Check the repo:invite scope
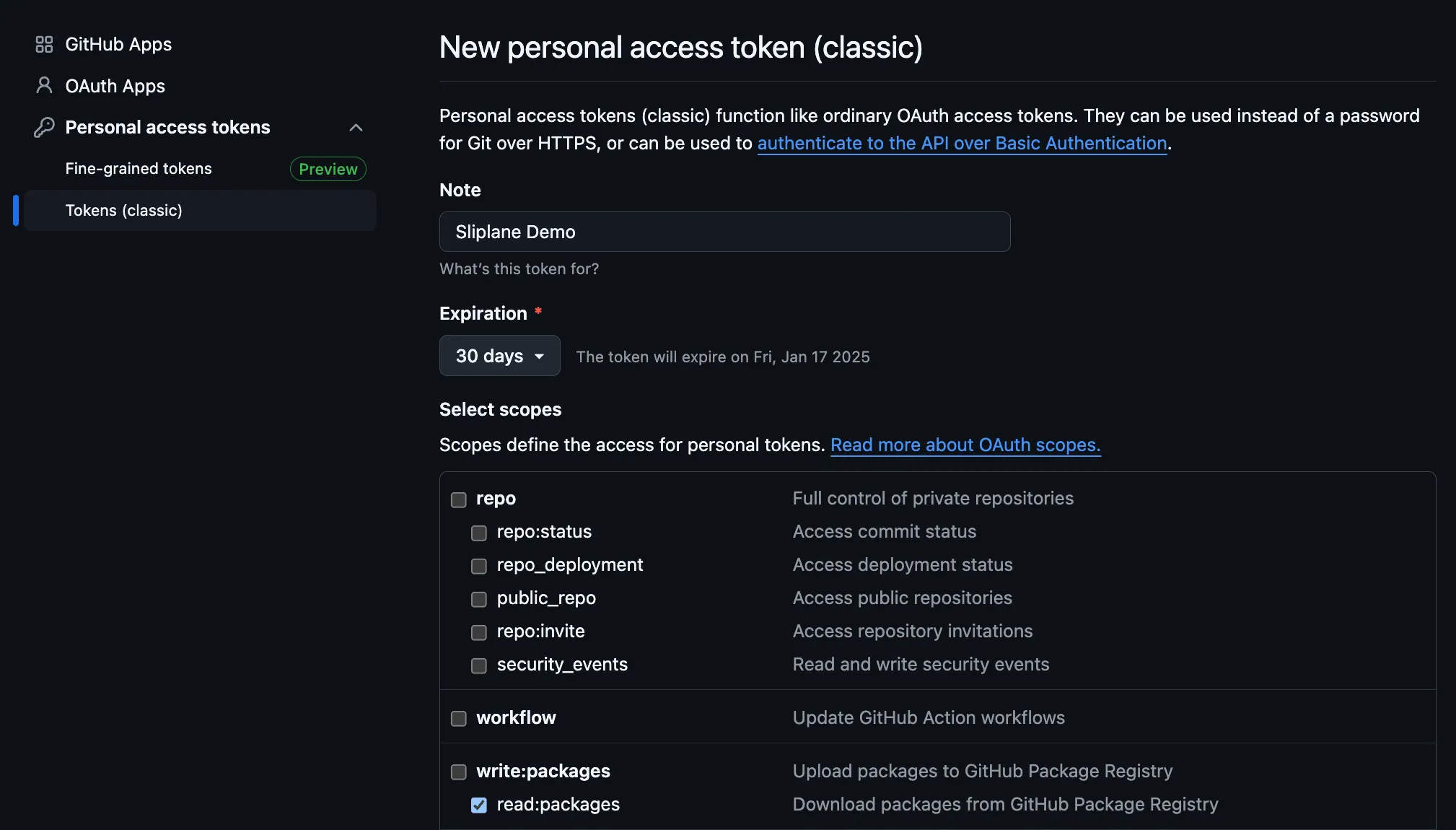This screenshot has width=1456, height=830. (479, 632)
